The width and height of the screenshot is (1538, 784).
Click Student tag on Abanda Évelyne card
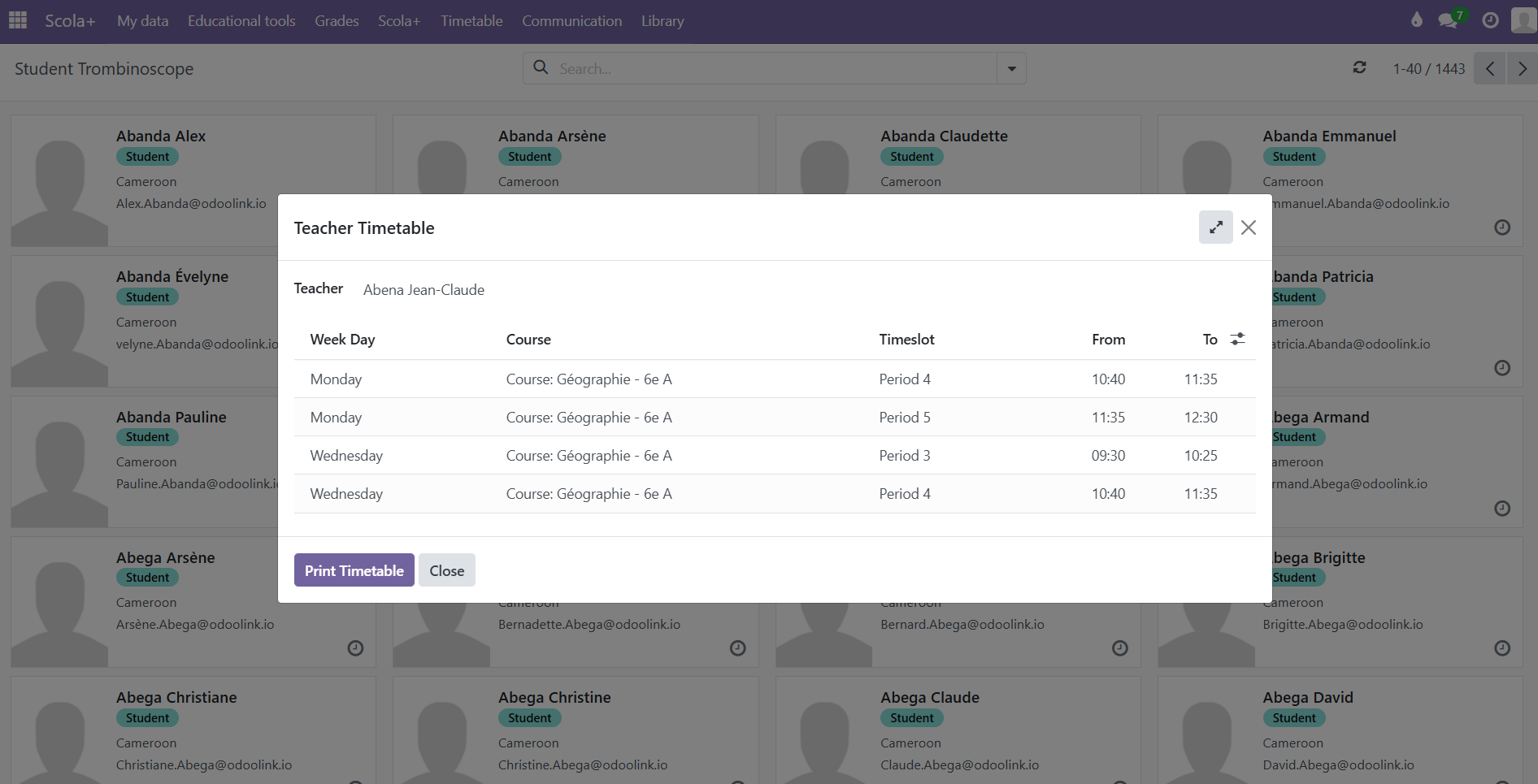[147, 297]
